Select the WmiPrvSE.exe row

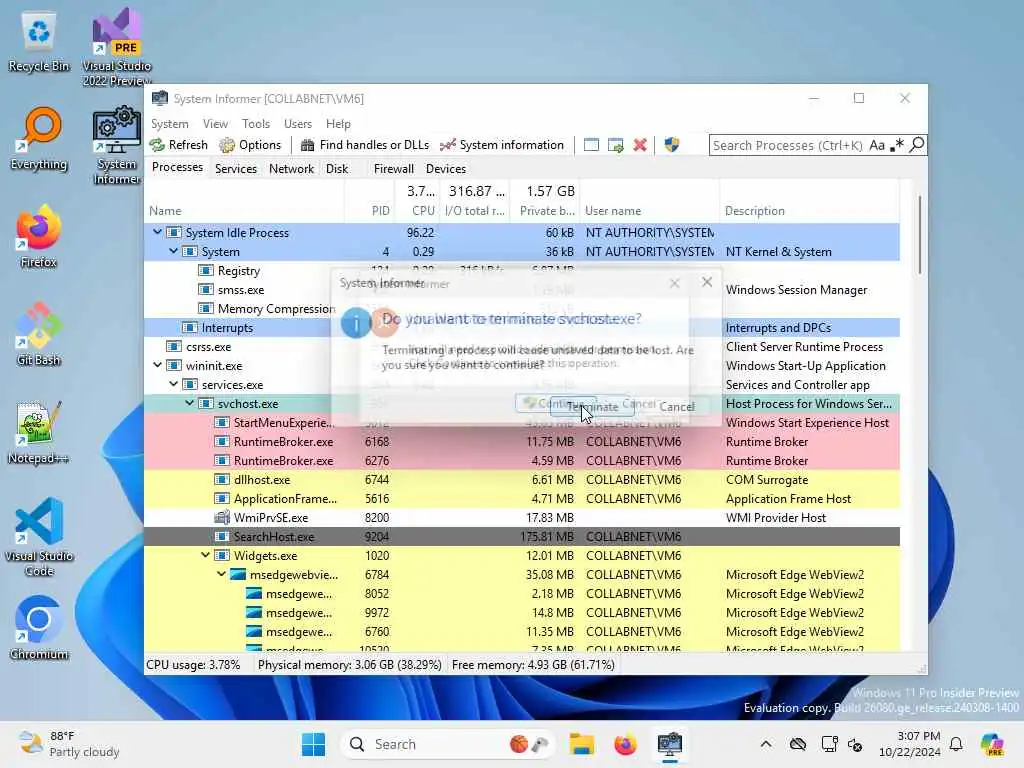click(x=521, y=518)
